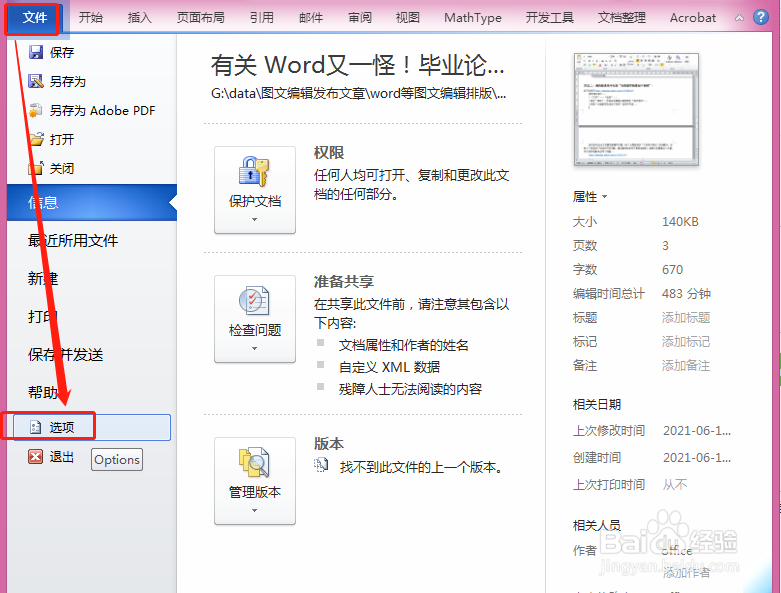
Task: Click the red Exit (退出) icon
Action: [x=35, y=457]
